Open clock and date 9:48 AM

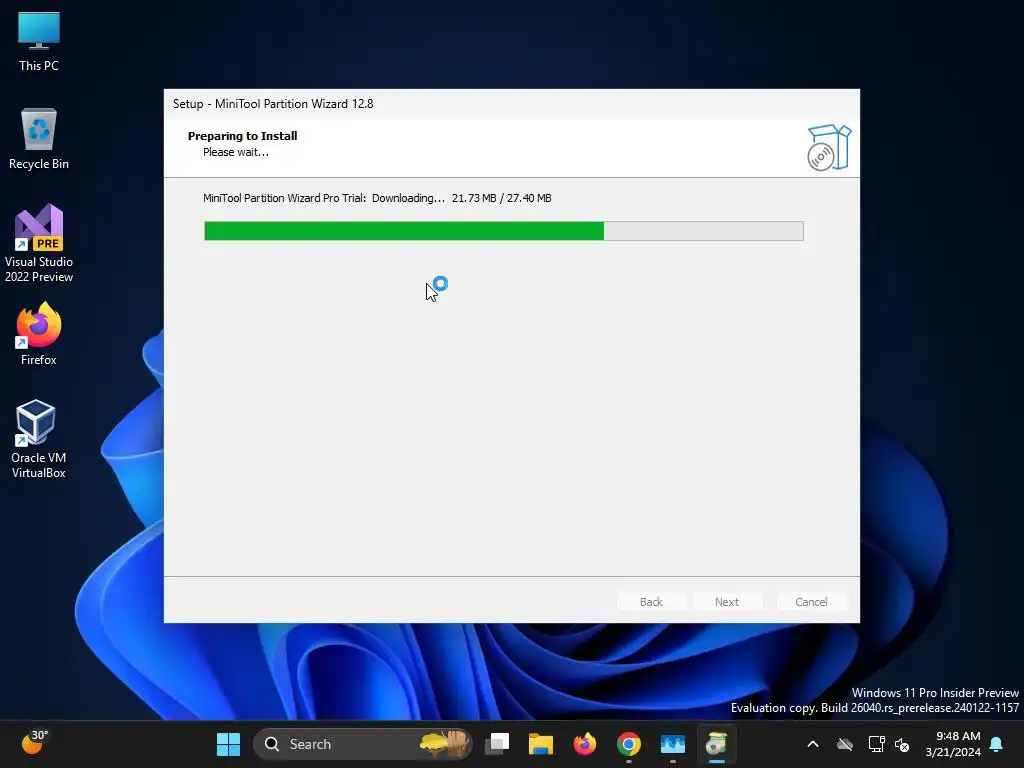pyautogui.click(x=953, y=744)
